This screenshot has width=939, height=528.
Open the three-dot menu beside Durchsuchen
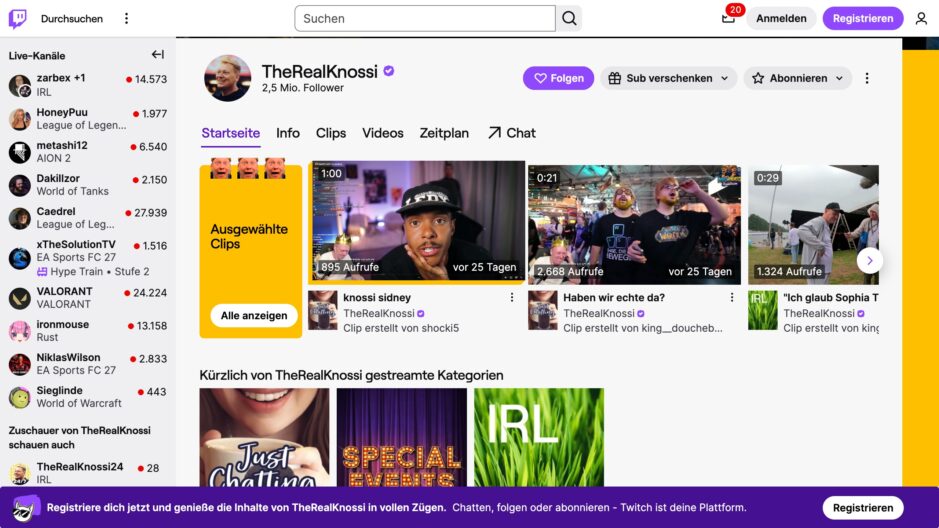coord(126,19)
